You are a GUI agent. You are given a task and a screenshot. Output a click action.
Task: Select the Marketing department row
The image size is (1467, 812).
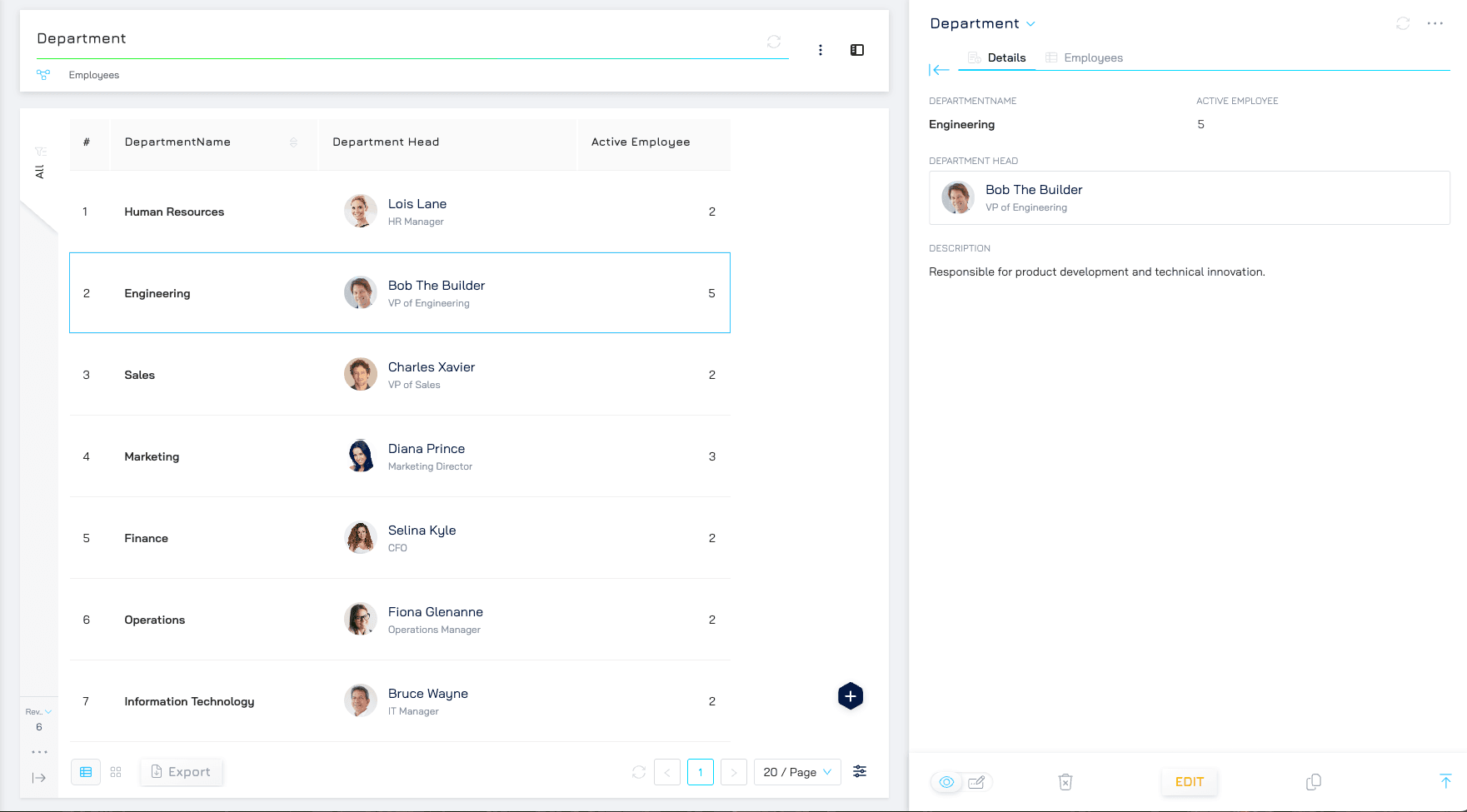[400, 456]
